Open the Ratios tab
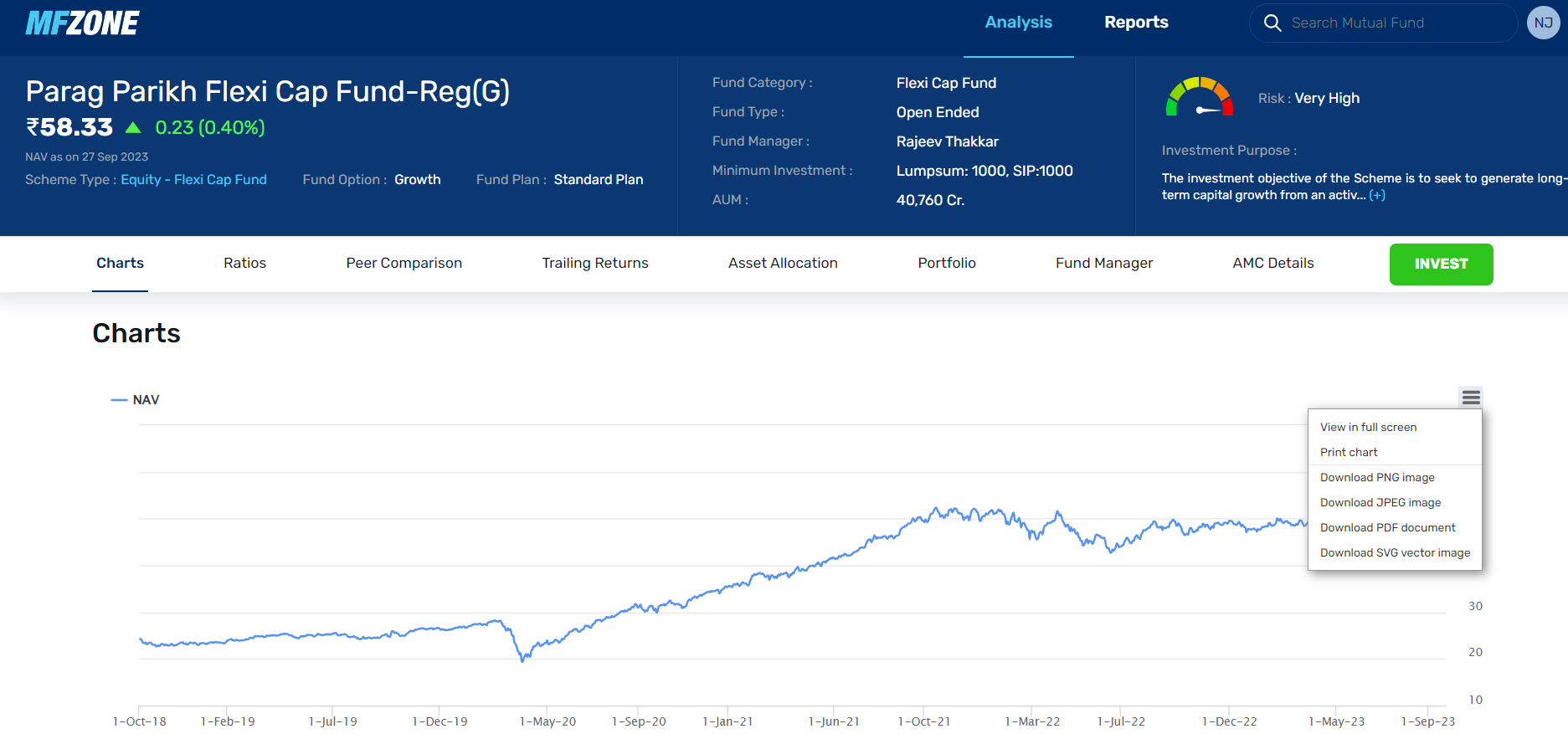1568x734 pixels. tap(244, 263)
